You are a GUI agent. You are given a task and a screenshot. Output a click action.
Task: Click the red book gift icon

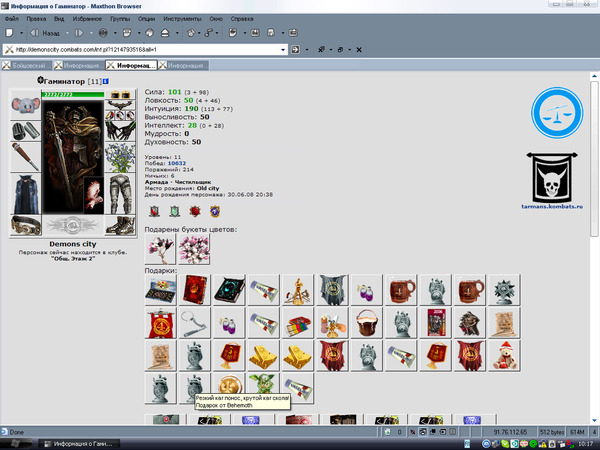195,290
